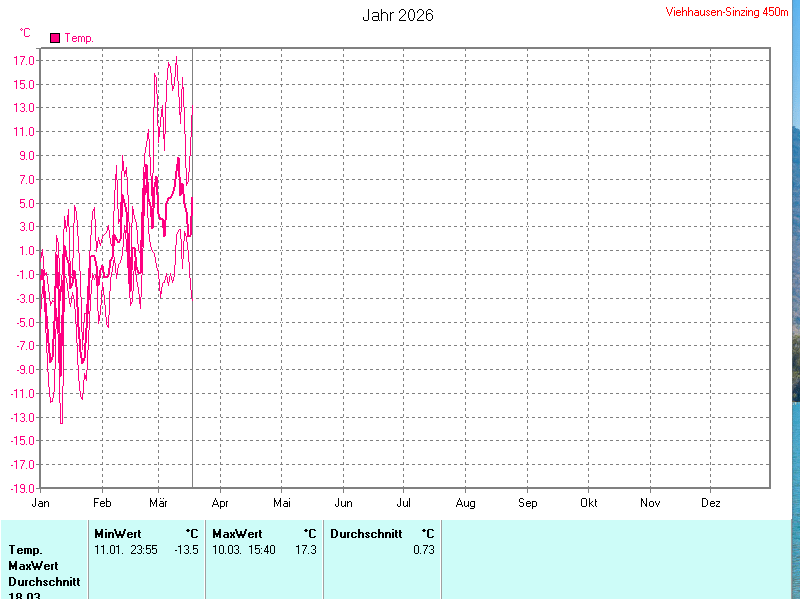Click the 17.0 label on temperature axis
The image size is (800, 599).
(x=25, y=60)
